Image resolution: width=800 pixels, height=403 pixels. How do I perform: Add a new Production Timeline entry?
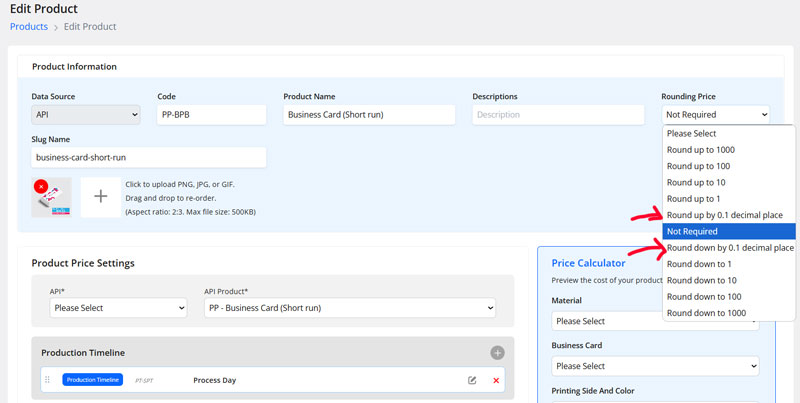(x=497, y=353)
